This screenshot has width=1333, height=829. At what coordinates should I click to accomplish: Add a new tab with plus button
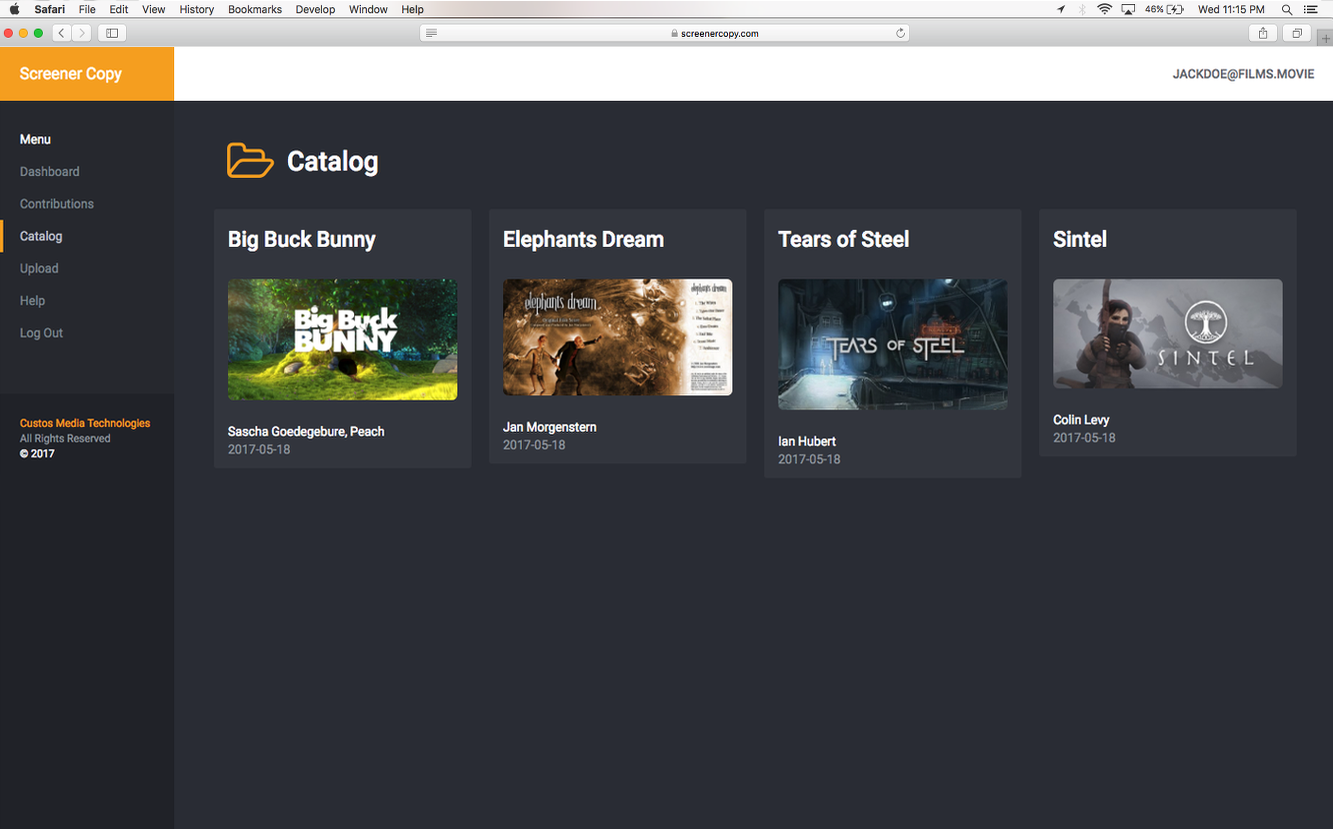coord(1325,38)
